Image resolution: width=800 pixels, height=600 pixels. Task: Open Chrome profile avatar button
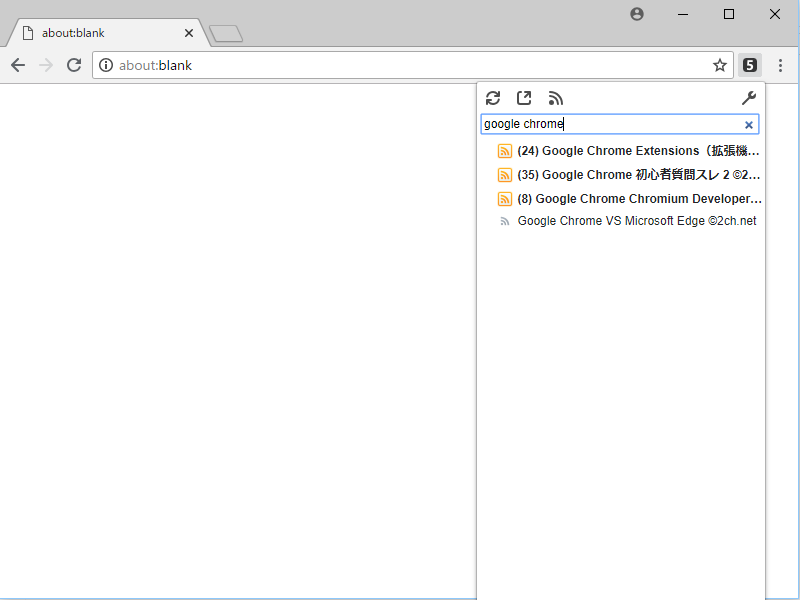pos(637,14)
